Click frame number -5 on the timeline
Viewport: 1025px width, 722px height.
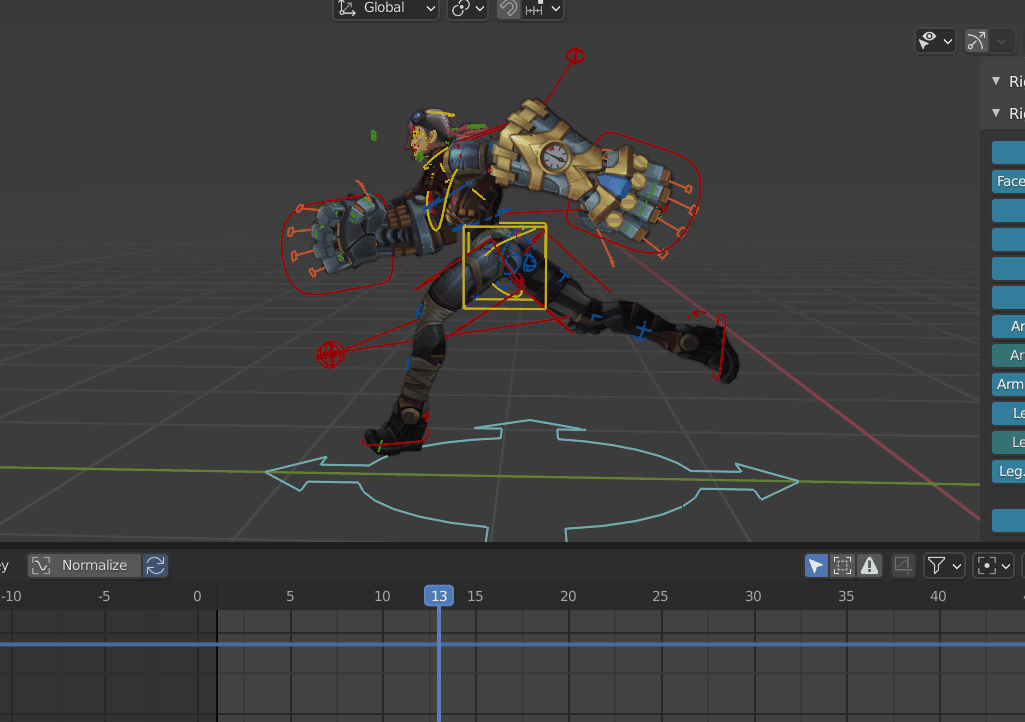(103, 596)
